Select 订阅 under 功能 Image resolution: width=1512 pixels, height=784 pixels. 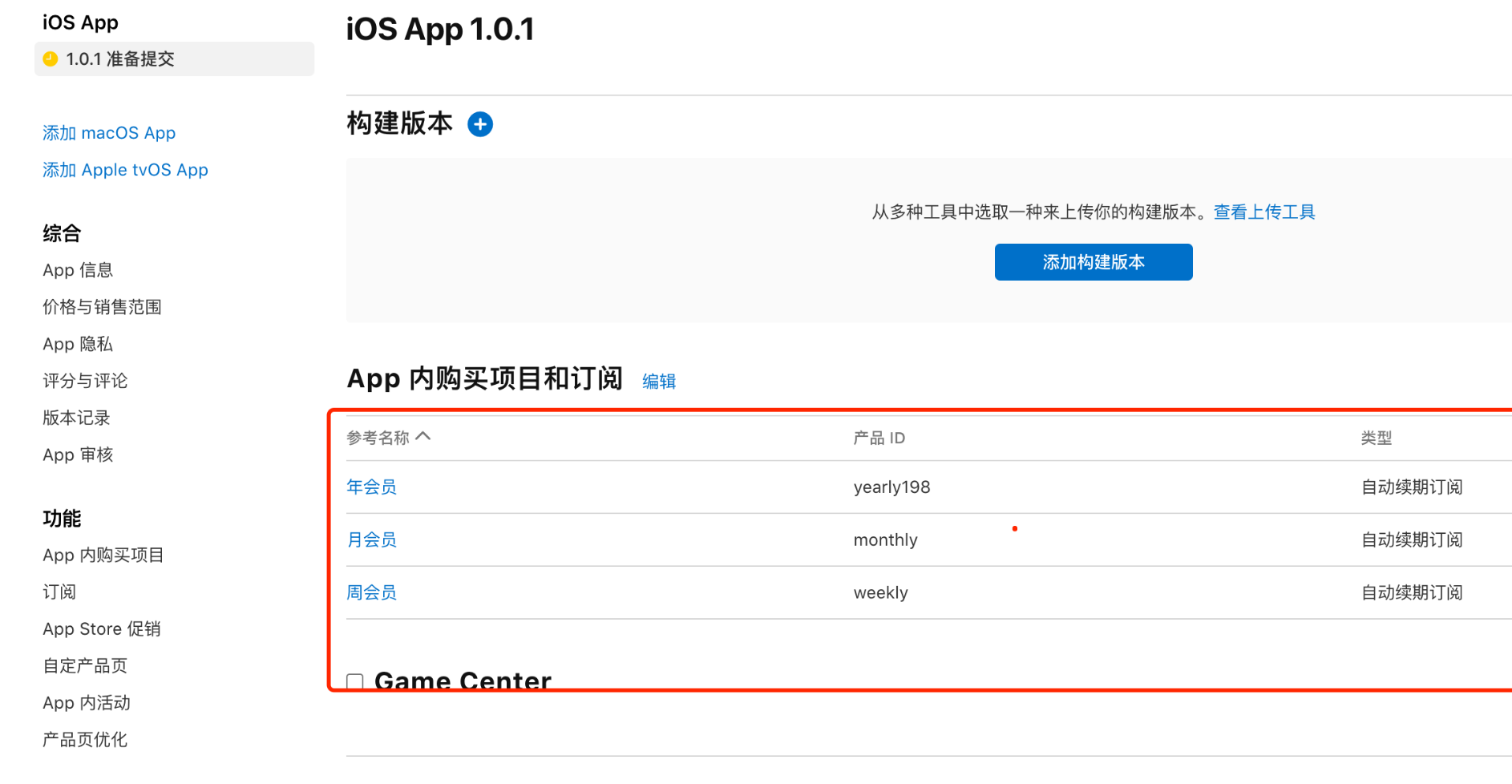[x=60, y=592]
